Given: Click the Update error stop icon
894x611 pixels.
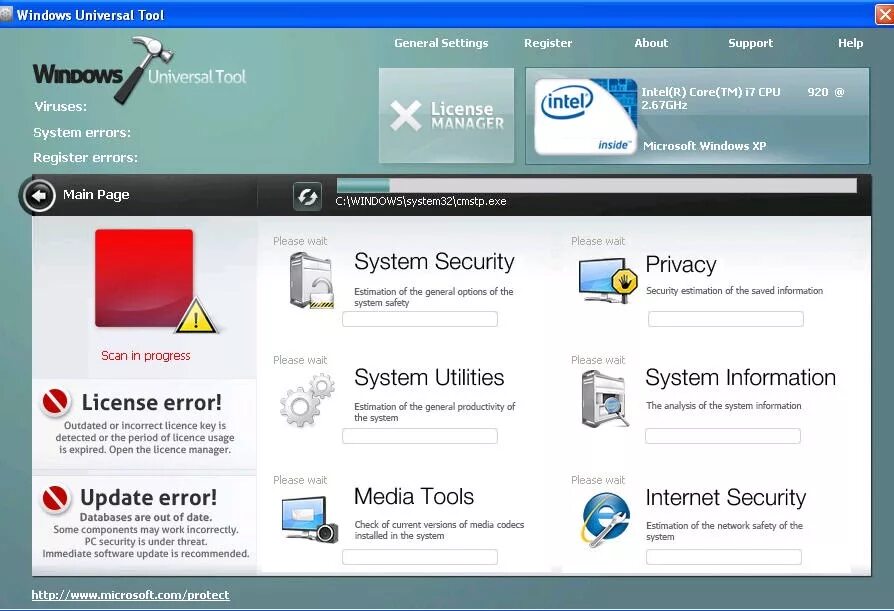Looking at the screenshot, I should [x=57, y=497].
